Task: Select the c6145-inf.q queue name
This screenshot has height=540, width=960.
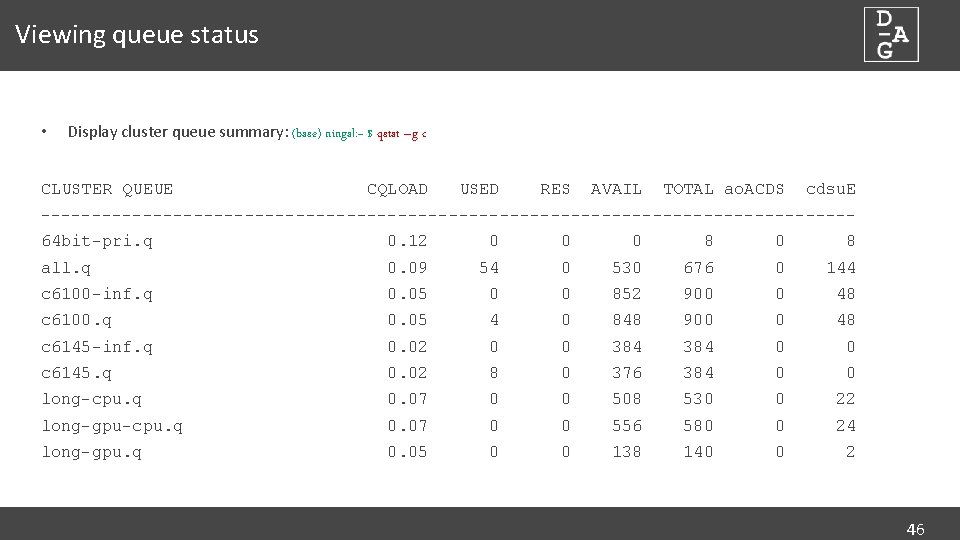Action: click(x=97, y=347)
